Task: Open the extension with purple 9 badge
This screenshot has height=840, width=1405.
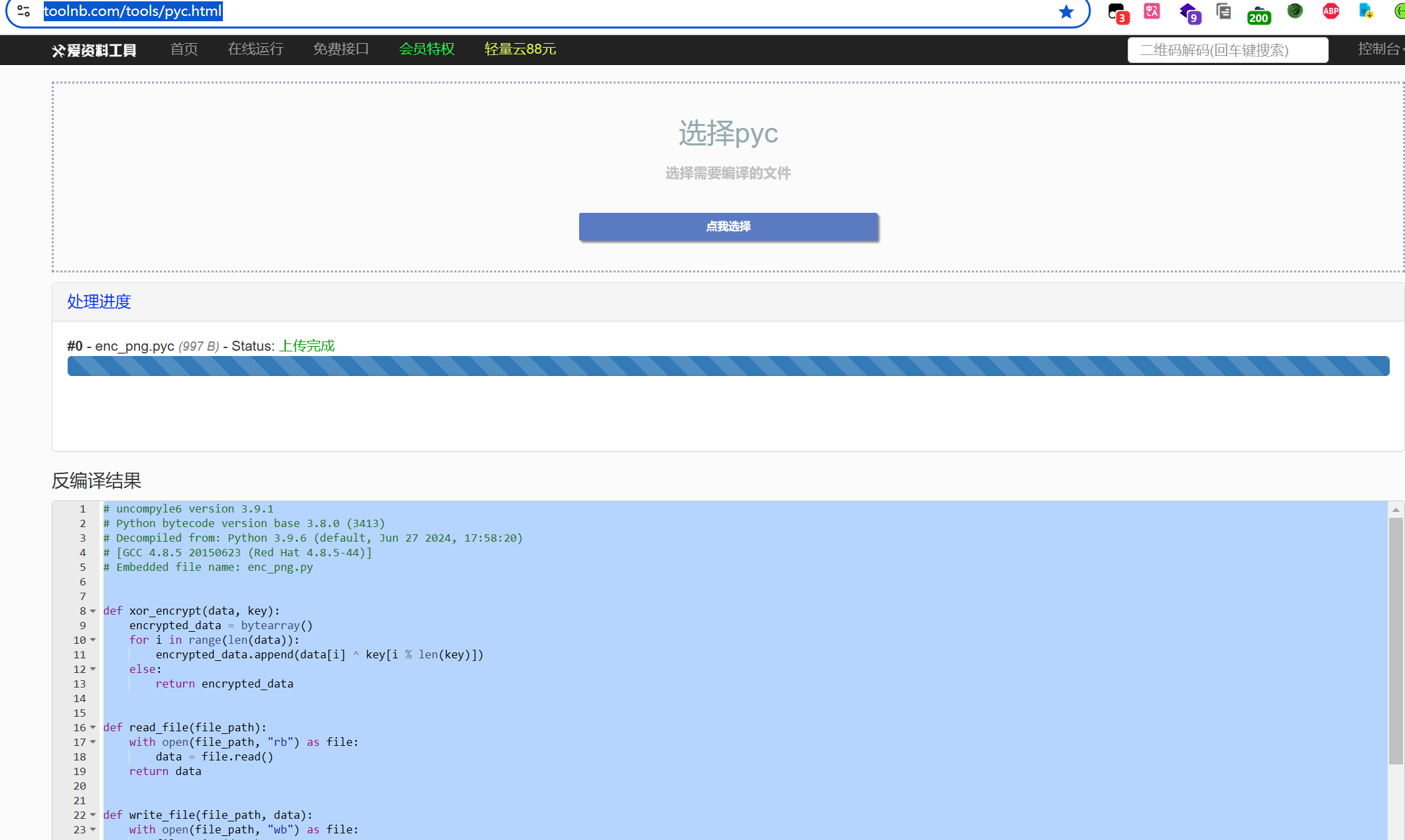Action: tap(1189, 13)
